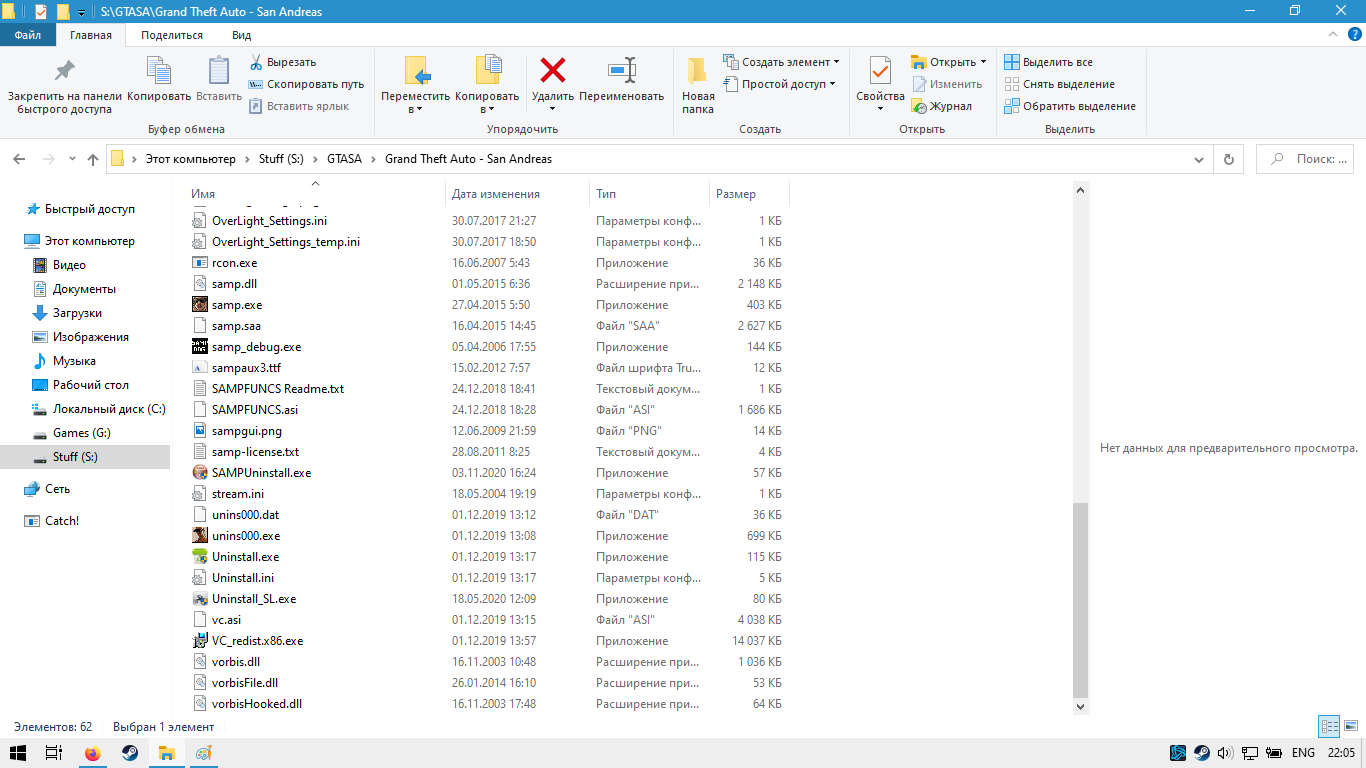This screenshot has width=1366, height=768.
Task: Click Copy path (Скопировать путь)
Action: click(306, 84)
